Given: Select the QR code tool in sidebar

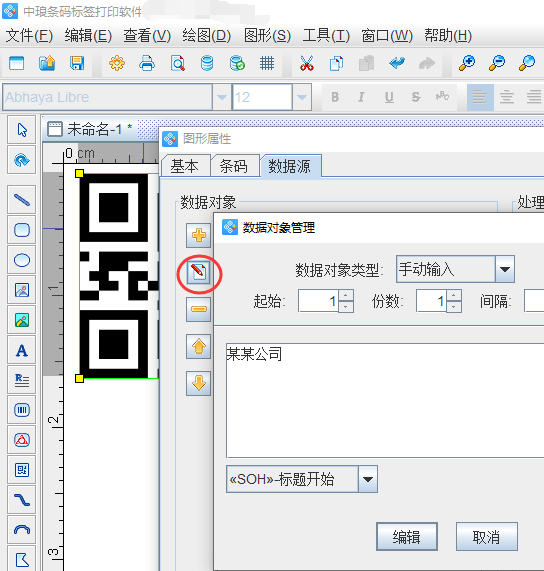Looking at the screenshot, I should pos(22,470).
